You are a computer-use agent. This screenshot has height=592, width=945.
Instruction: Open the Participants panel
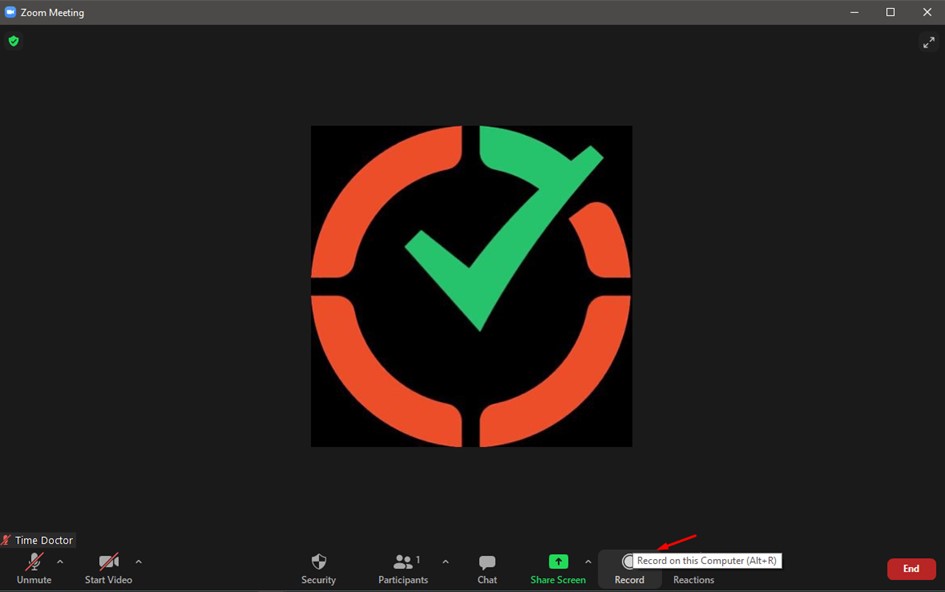coord(403,567)
